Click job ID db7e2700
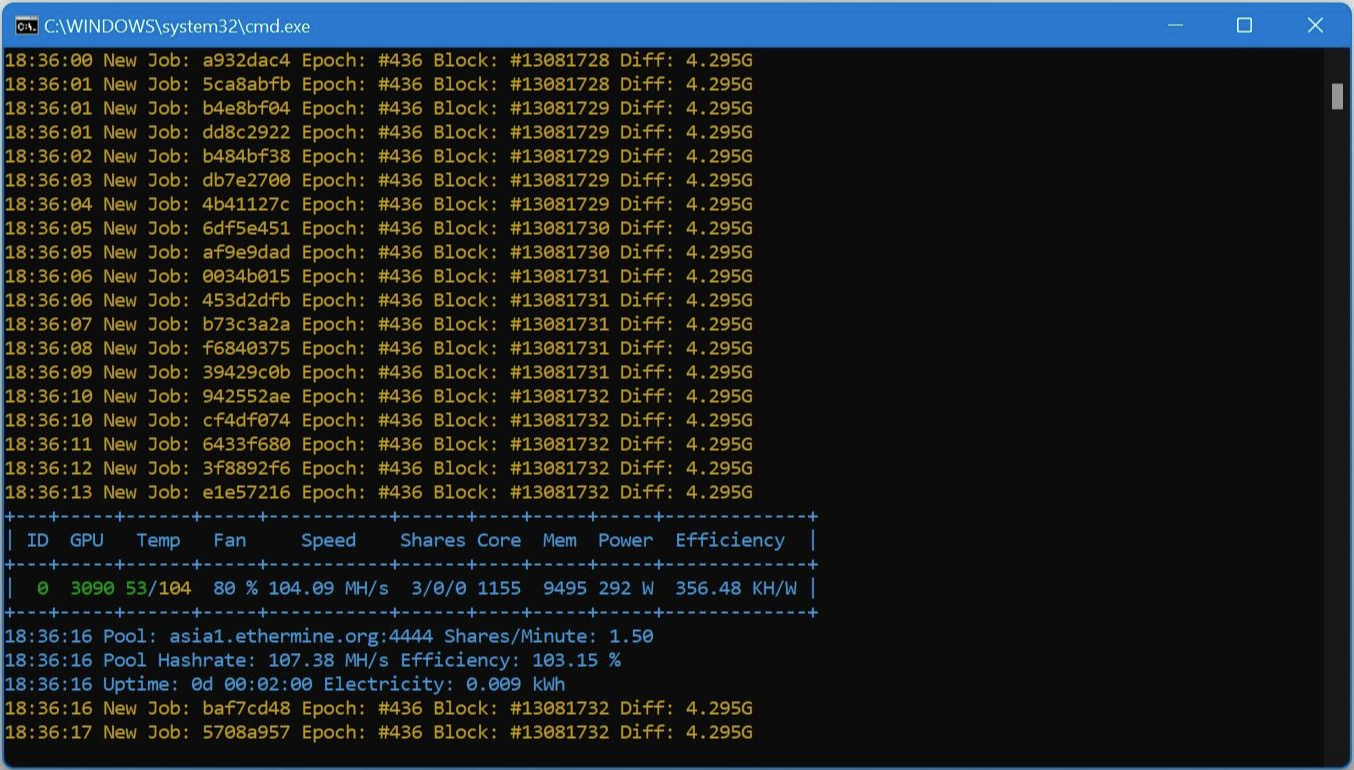The height and width of the screenshot is (770, 1354). (246, 180)
